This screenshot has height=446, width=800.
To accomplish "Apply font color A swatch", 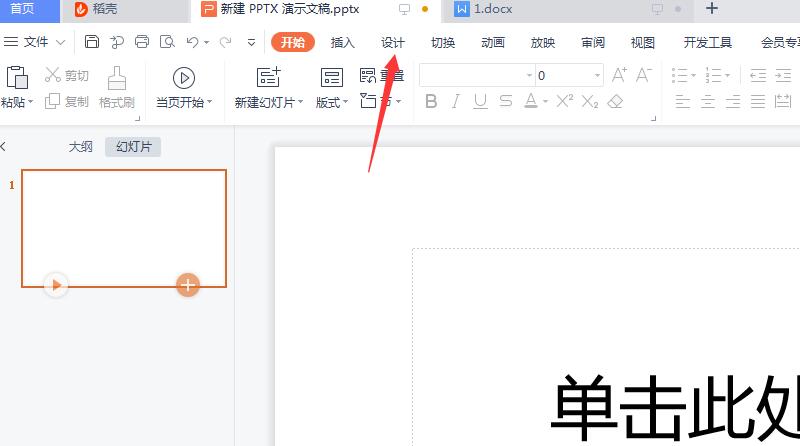I will [531, 101].
